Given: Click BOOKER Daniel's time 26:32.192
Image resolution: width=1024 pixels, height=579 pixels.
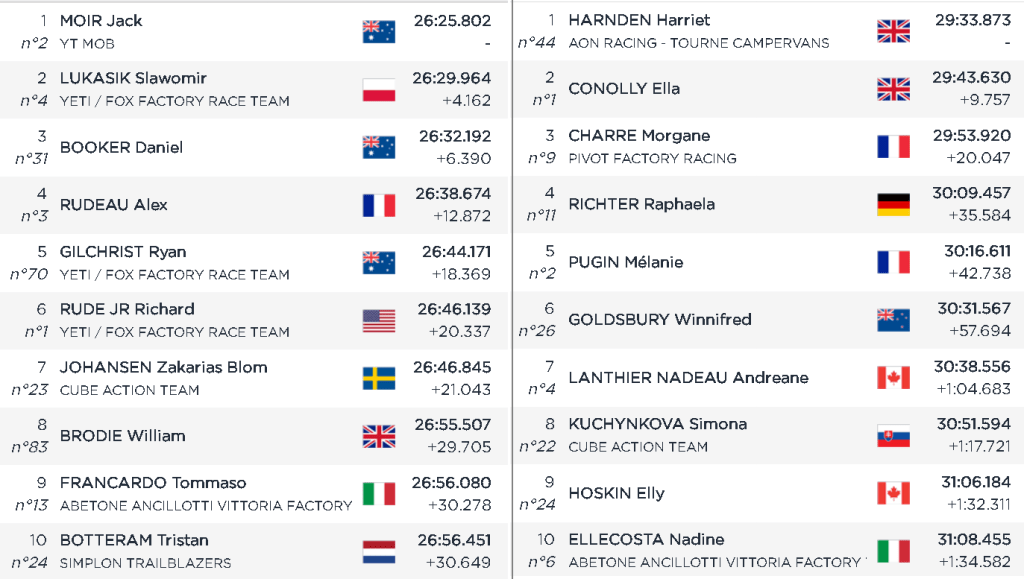Looking at the screenshot, I should pos(455,136).
